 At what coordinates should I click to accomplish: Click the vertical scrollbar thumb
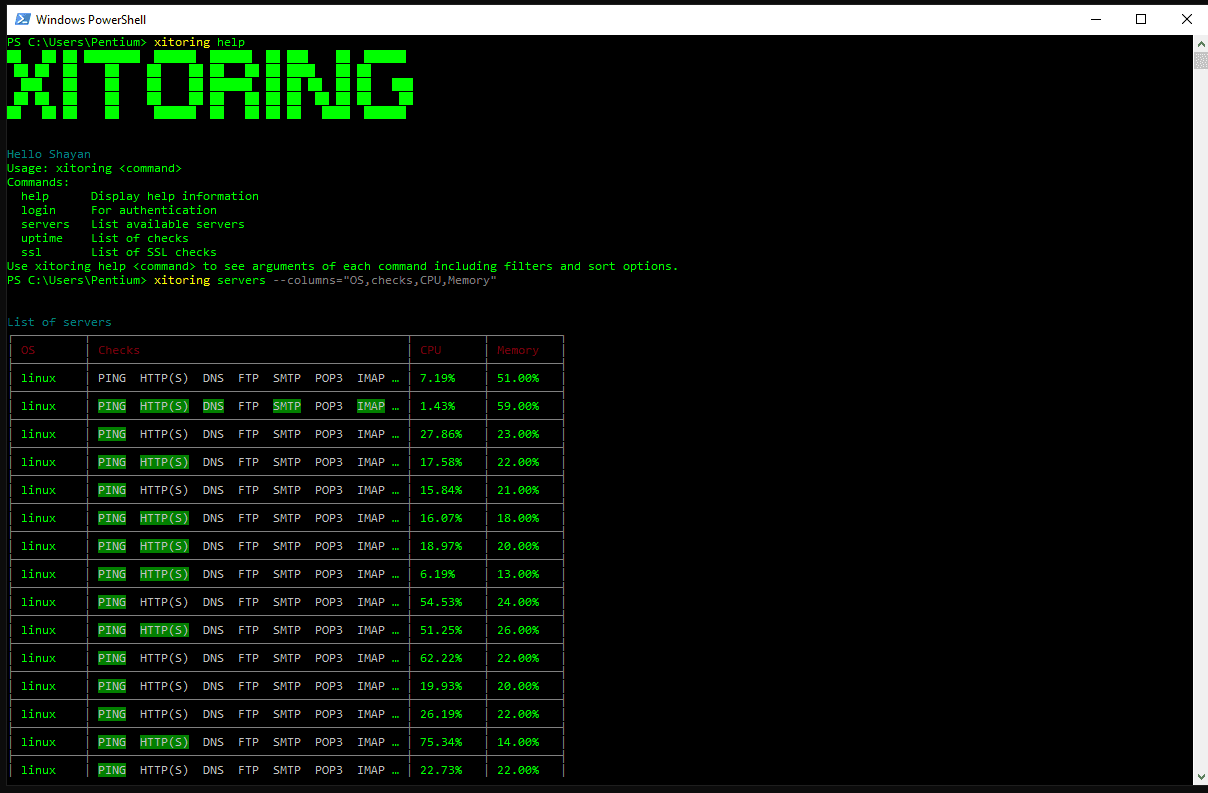pos(1199,60)
